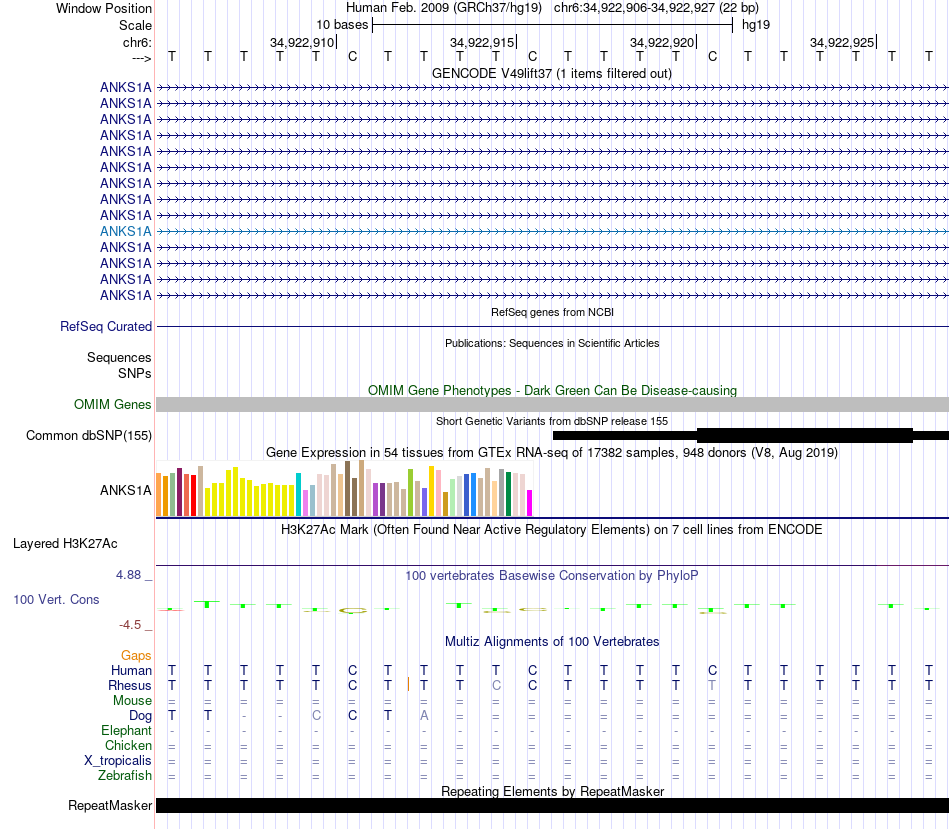Open the RefSeq Curated track label
The width and height of the screenshot is (950, 829).
click(106, 327)
